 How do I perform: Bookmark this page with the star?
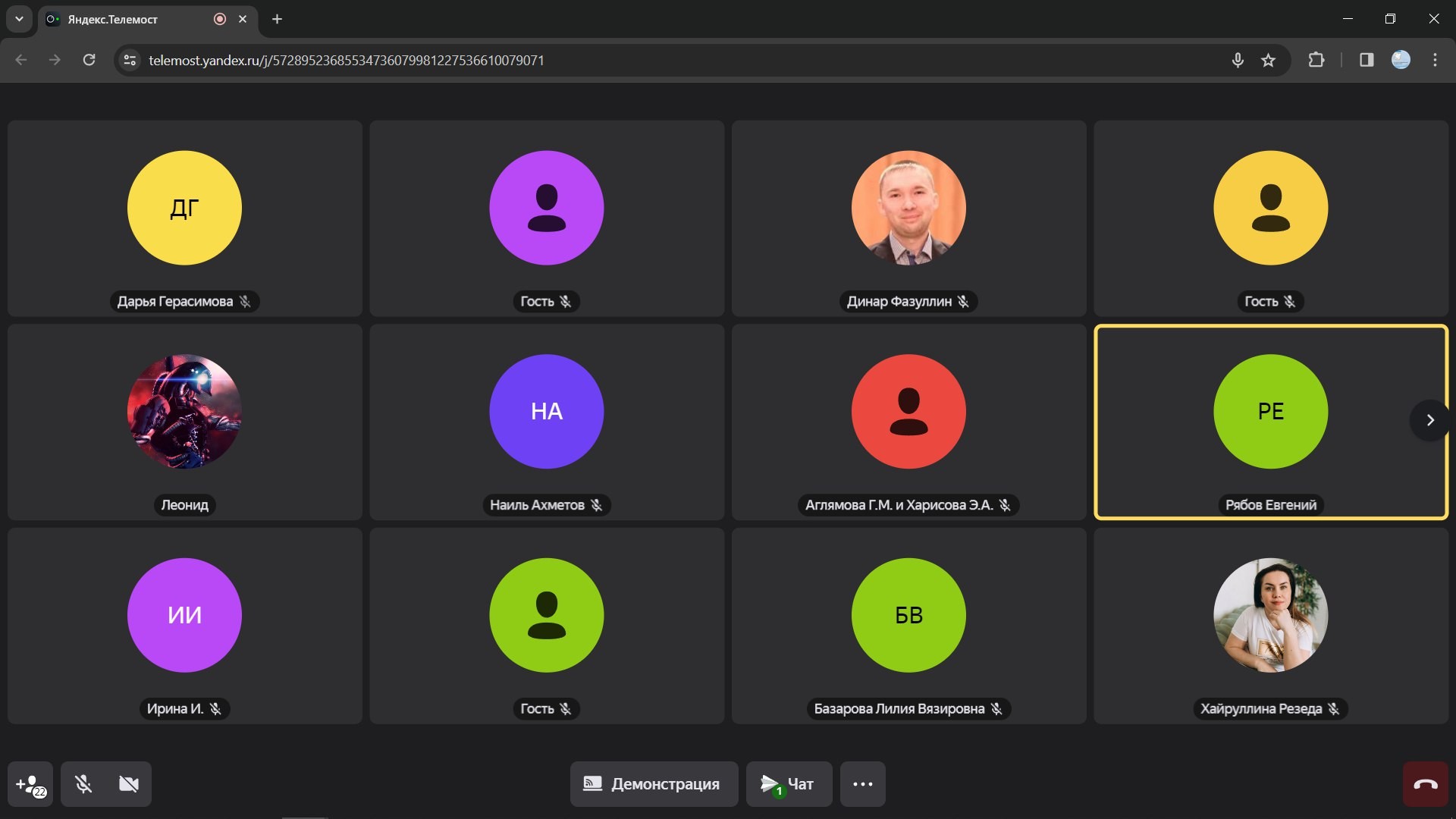click(1268, 60)
